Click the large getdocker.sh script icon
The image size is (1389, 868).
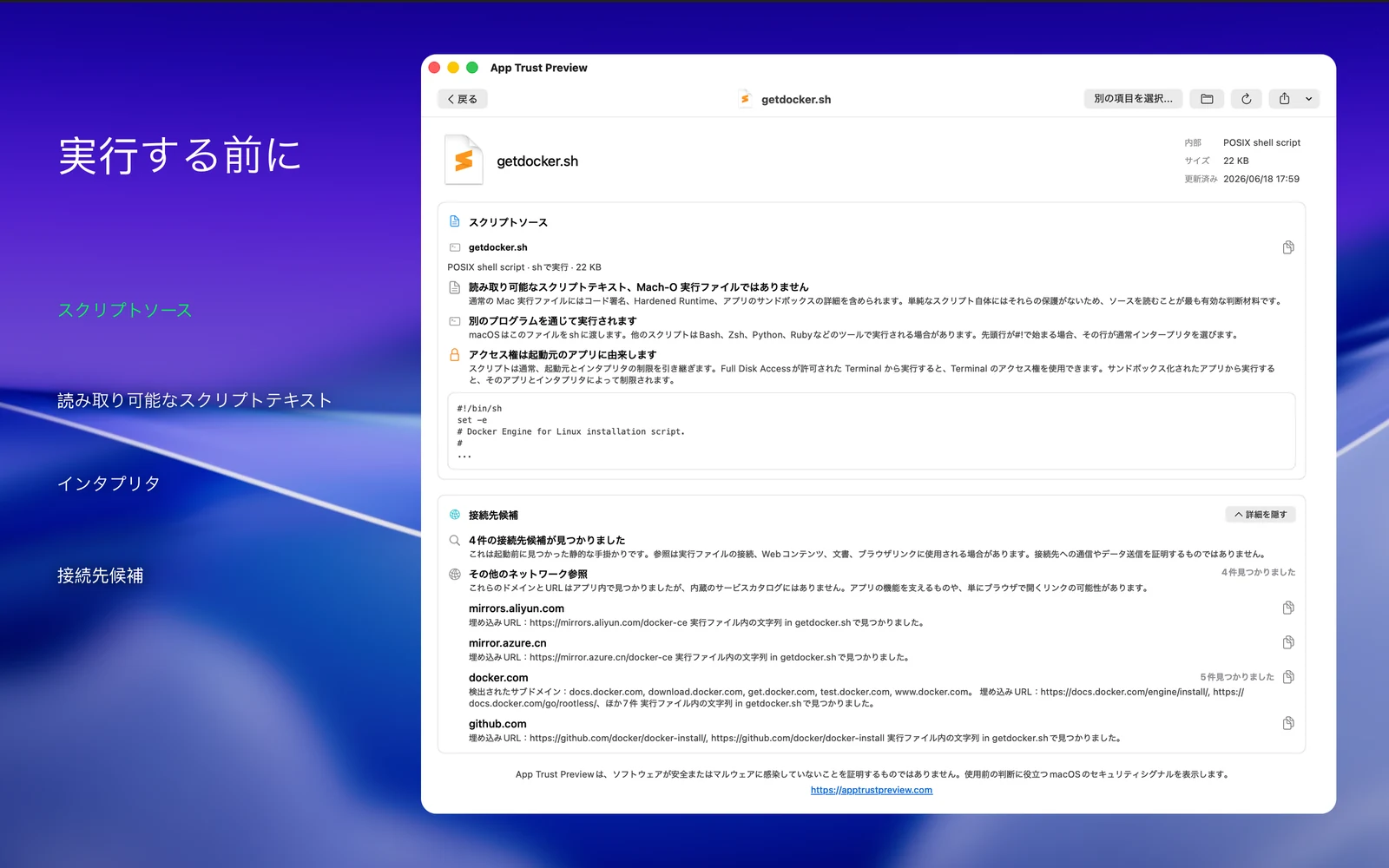click(x=464, y=161)
